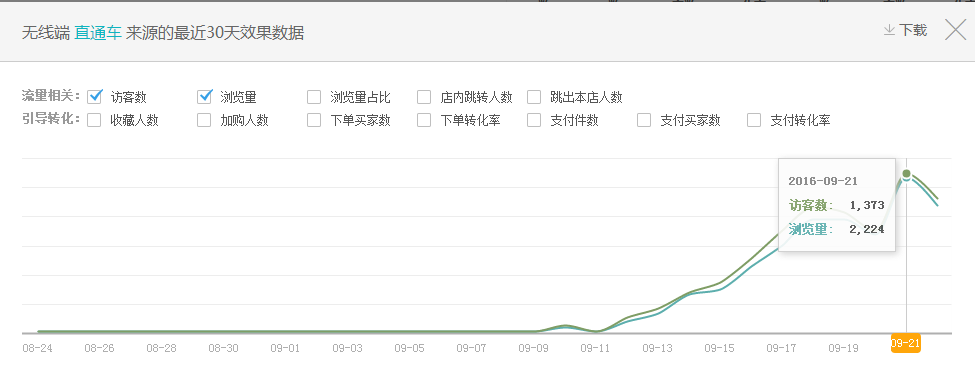The height and width of the screenshot is (374, 975).
Task: Tick the 收藏人数 checkbox
Action: point(95,120)
